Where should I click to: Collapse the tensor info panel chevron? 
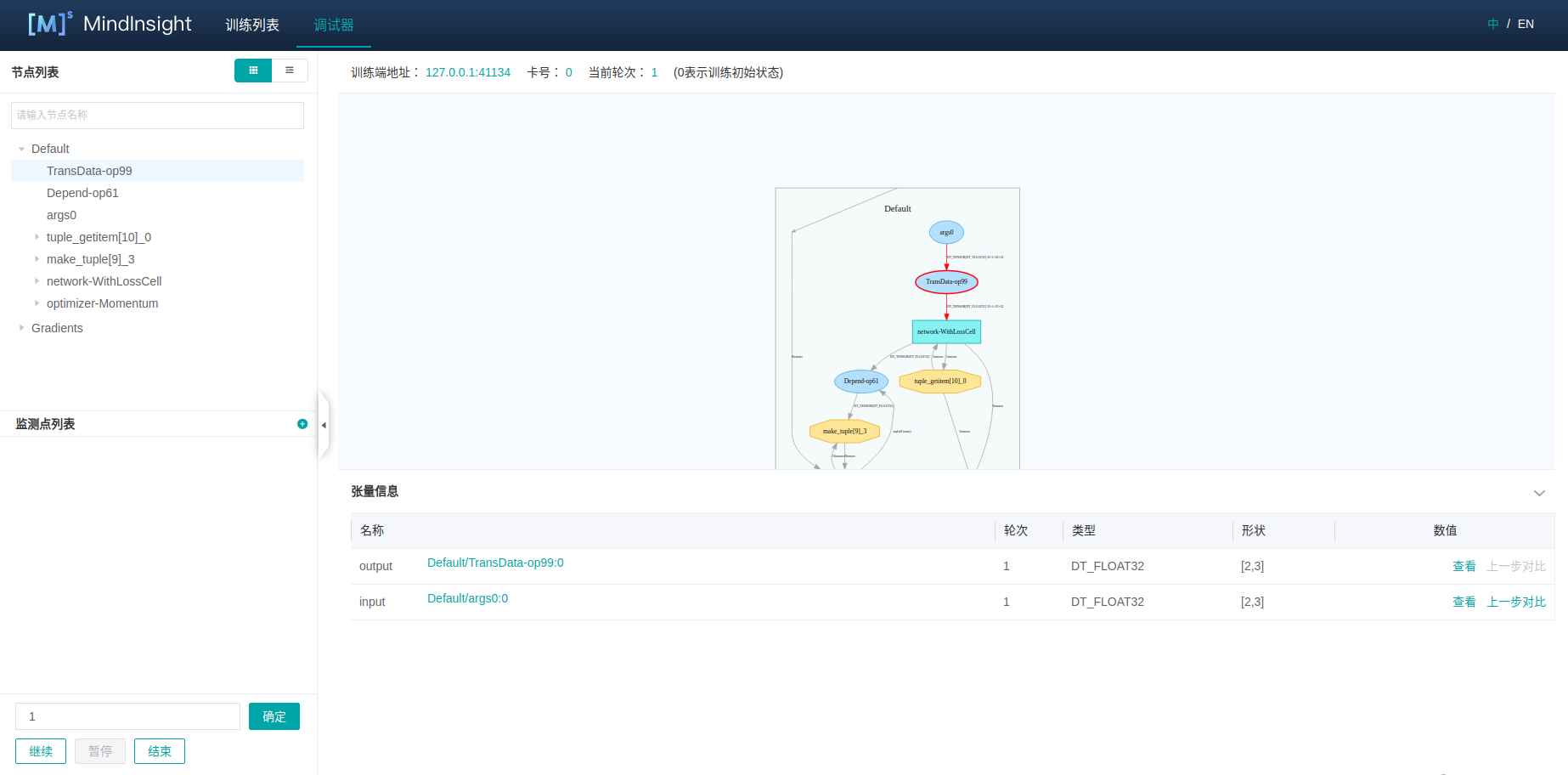click(x=1538, y=493)
